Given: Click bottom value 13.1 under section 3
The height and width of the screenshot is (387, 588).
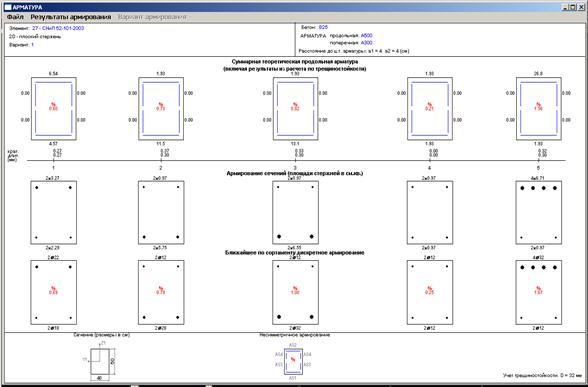Looking at the screenshot, I should 296,144.
